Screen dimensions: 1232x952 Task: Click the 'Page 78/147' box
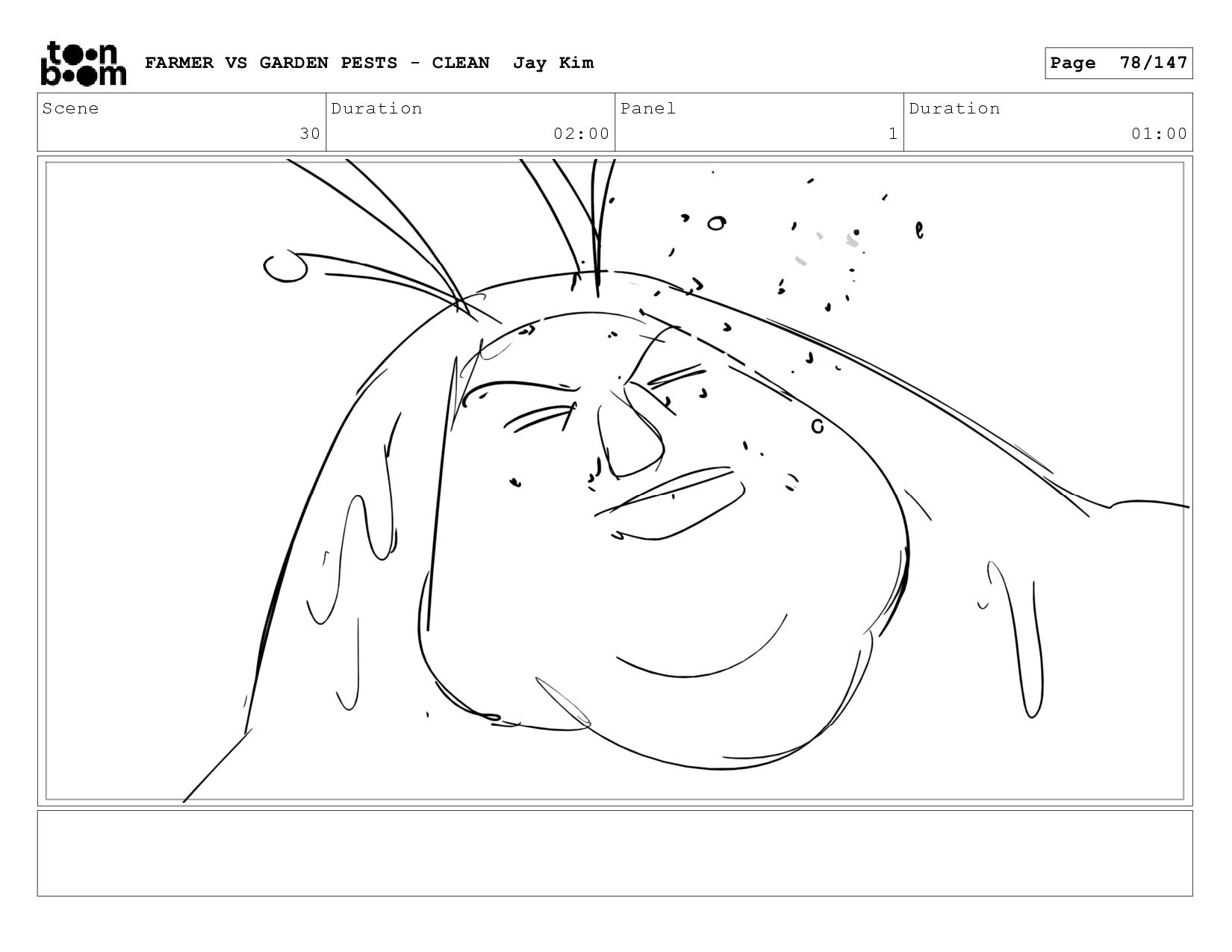pos(1119,63)
